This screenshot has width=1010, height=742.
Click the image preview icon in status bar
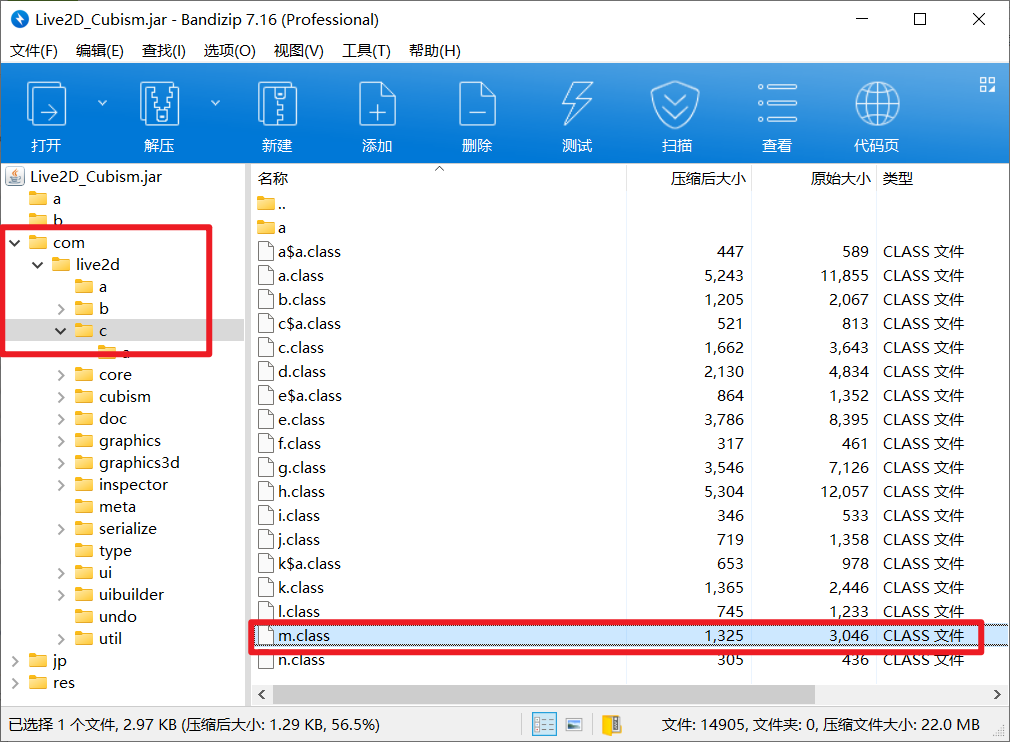click(x=574, y=725)
